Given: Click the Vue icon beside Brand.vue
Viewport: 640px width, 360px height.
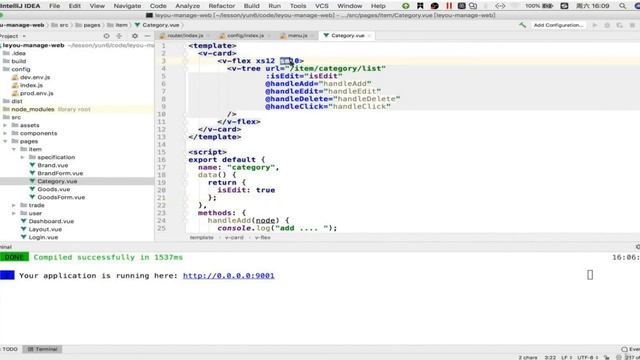Looking at the screenshot, I should [32, 165].
